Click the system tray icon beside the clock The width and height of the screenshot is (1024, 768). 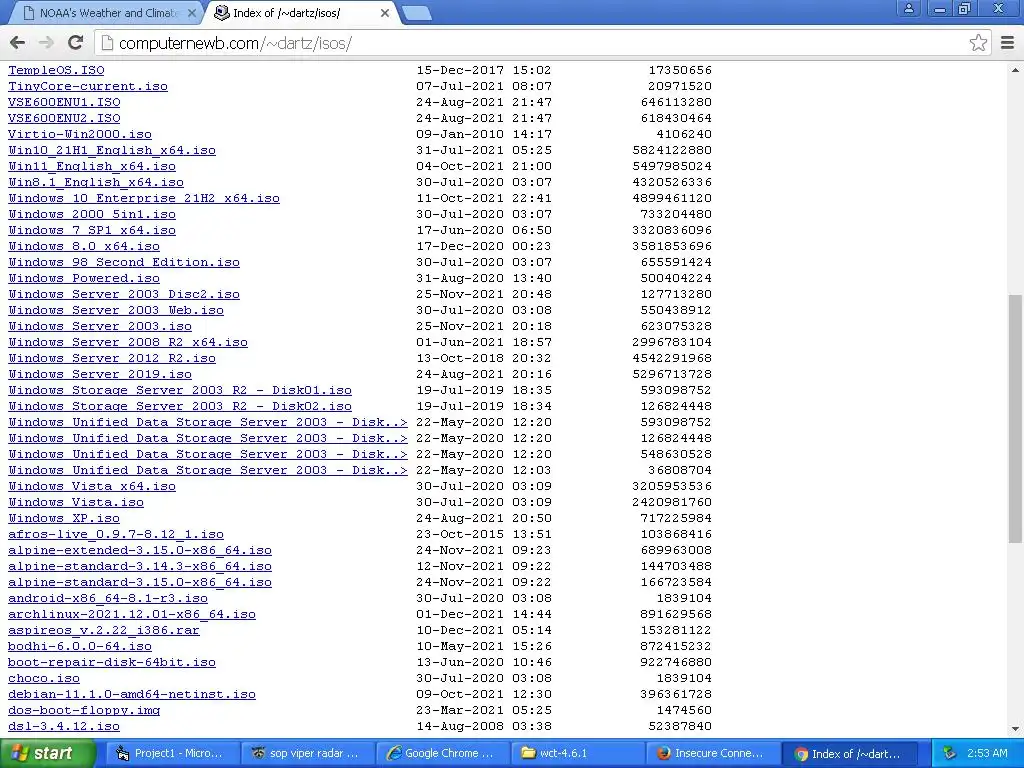(x=950, y=753)
